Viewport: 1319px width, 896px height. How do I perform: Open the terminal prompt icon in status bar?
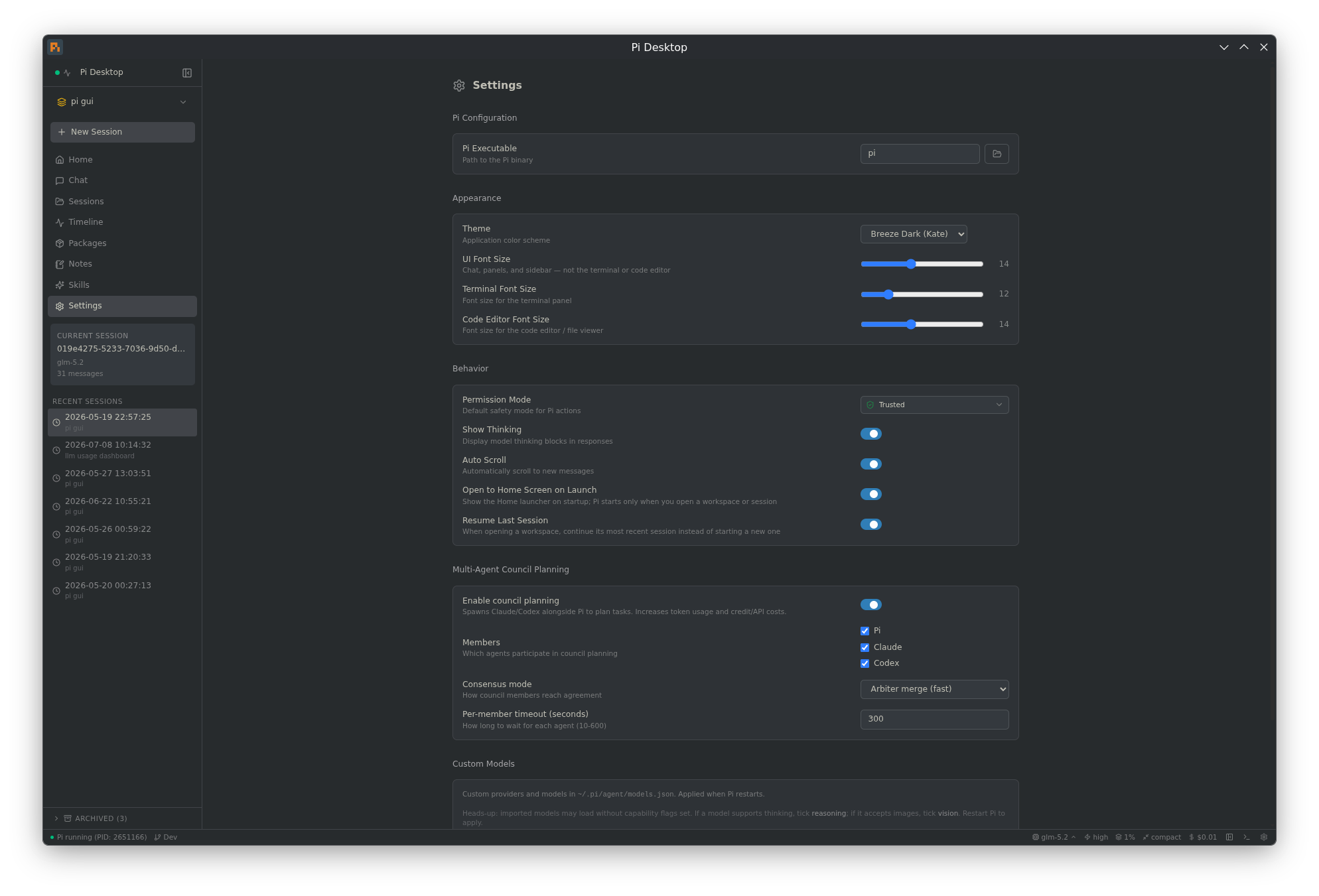point(1247,837)
